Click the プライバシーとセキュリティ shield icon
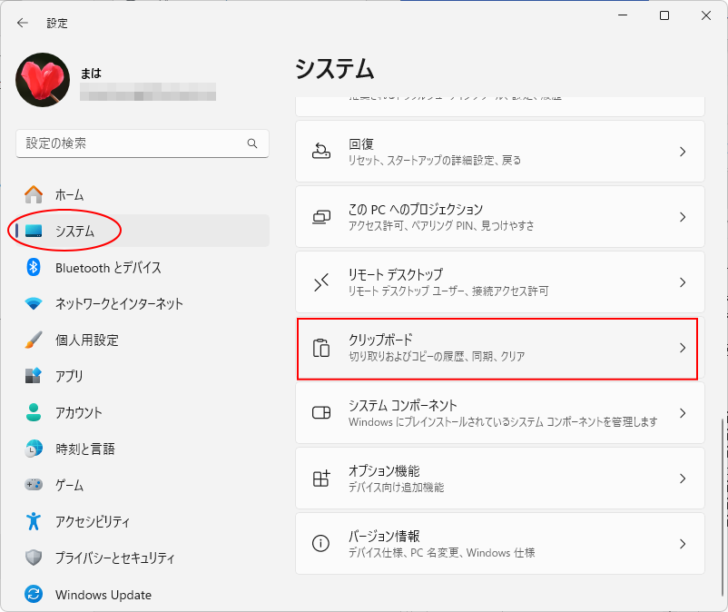 33,557
